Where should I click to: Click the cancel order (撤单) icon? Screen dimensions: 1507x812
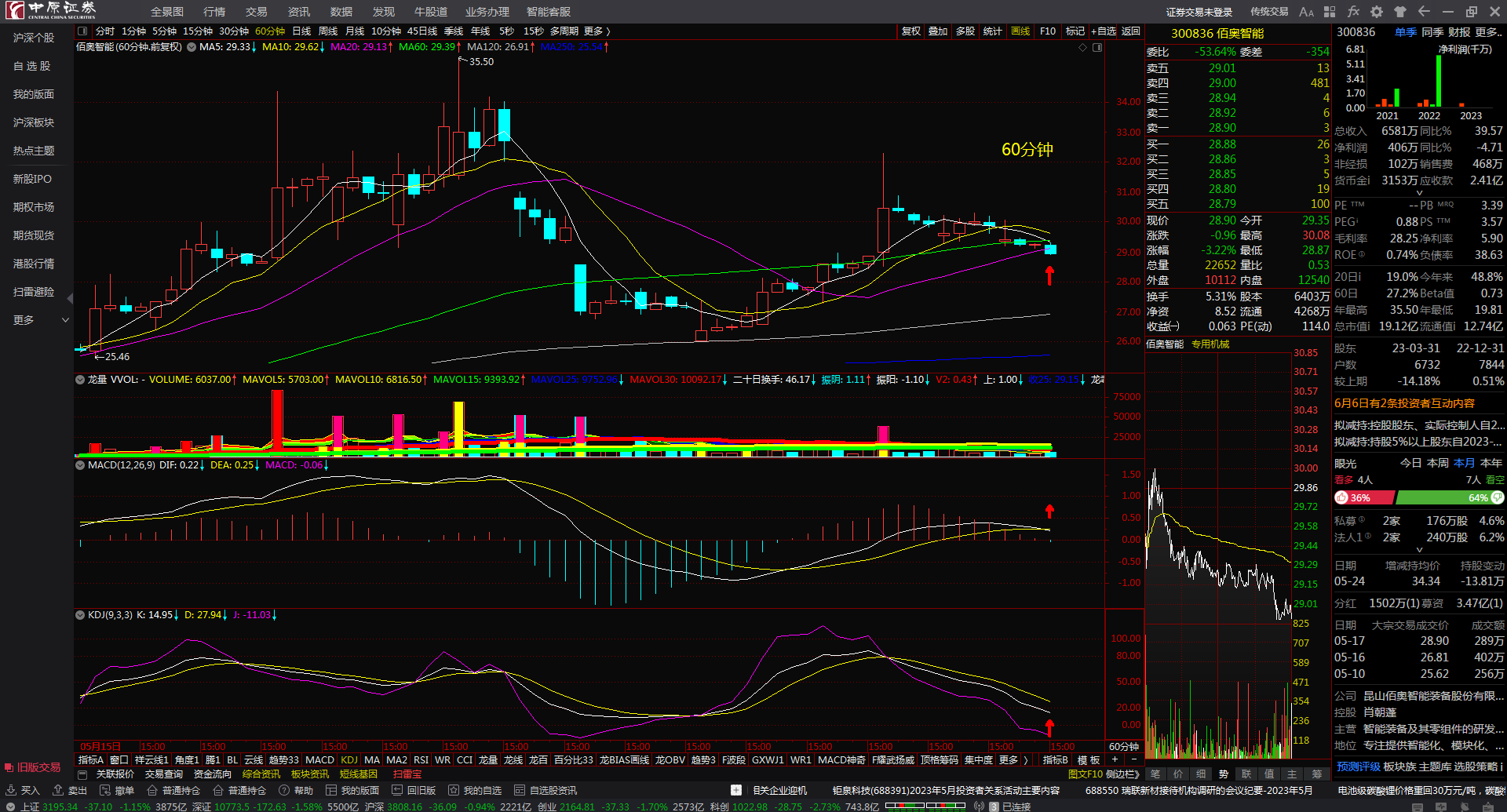pos(105,790)
